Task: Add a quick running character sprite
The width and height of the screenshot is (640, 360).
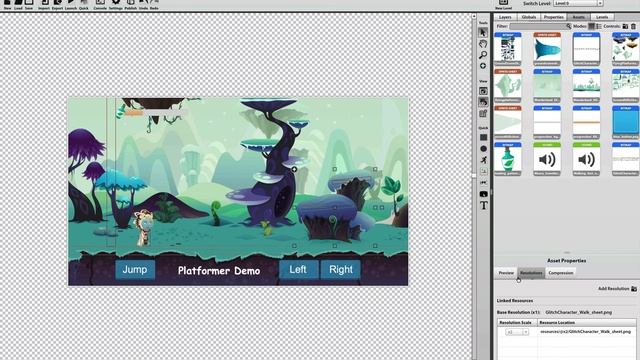Action: coord(483,160)
